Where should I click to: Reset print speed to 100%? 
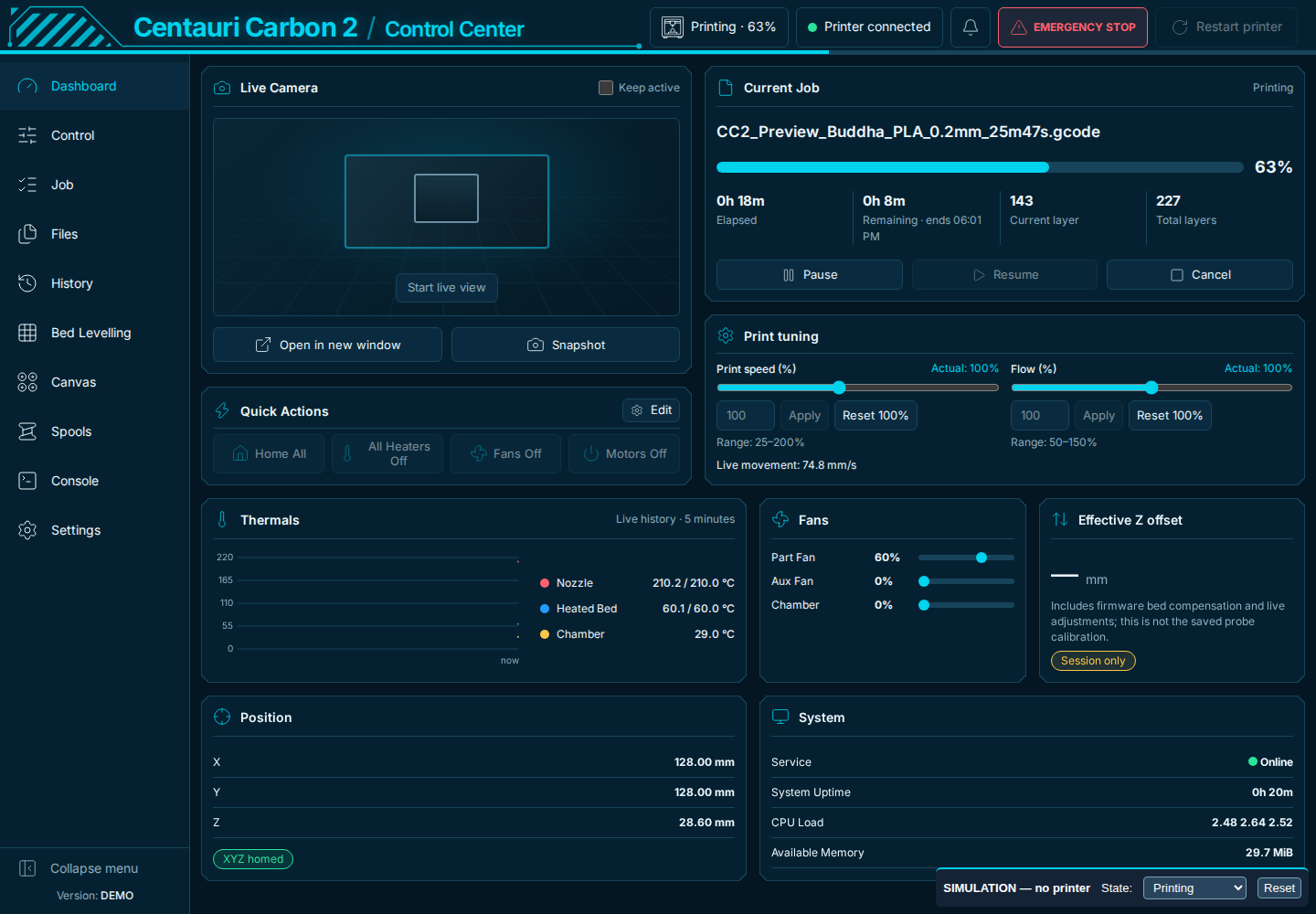click(x=876, y=416)
